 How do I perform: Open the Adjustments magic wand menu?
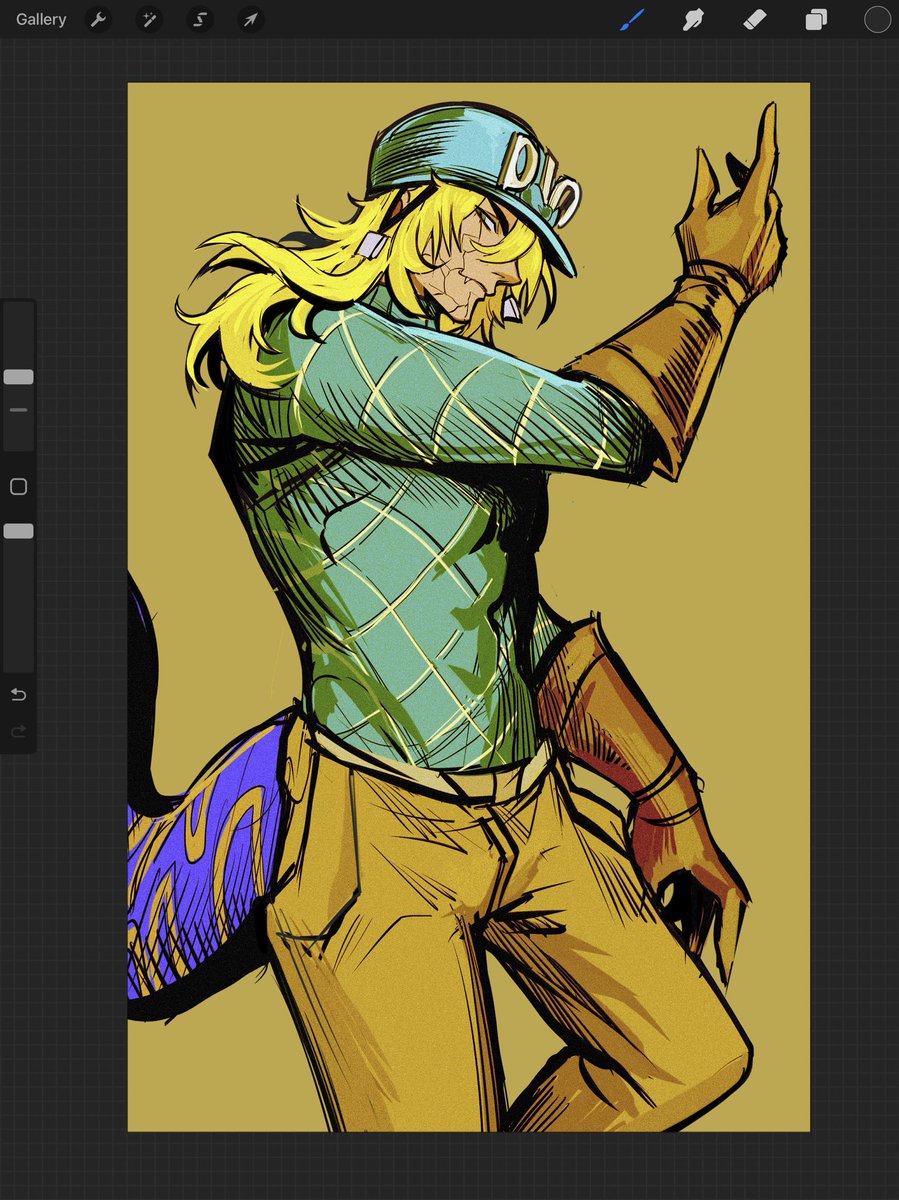coord(148,19)
